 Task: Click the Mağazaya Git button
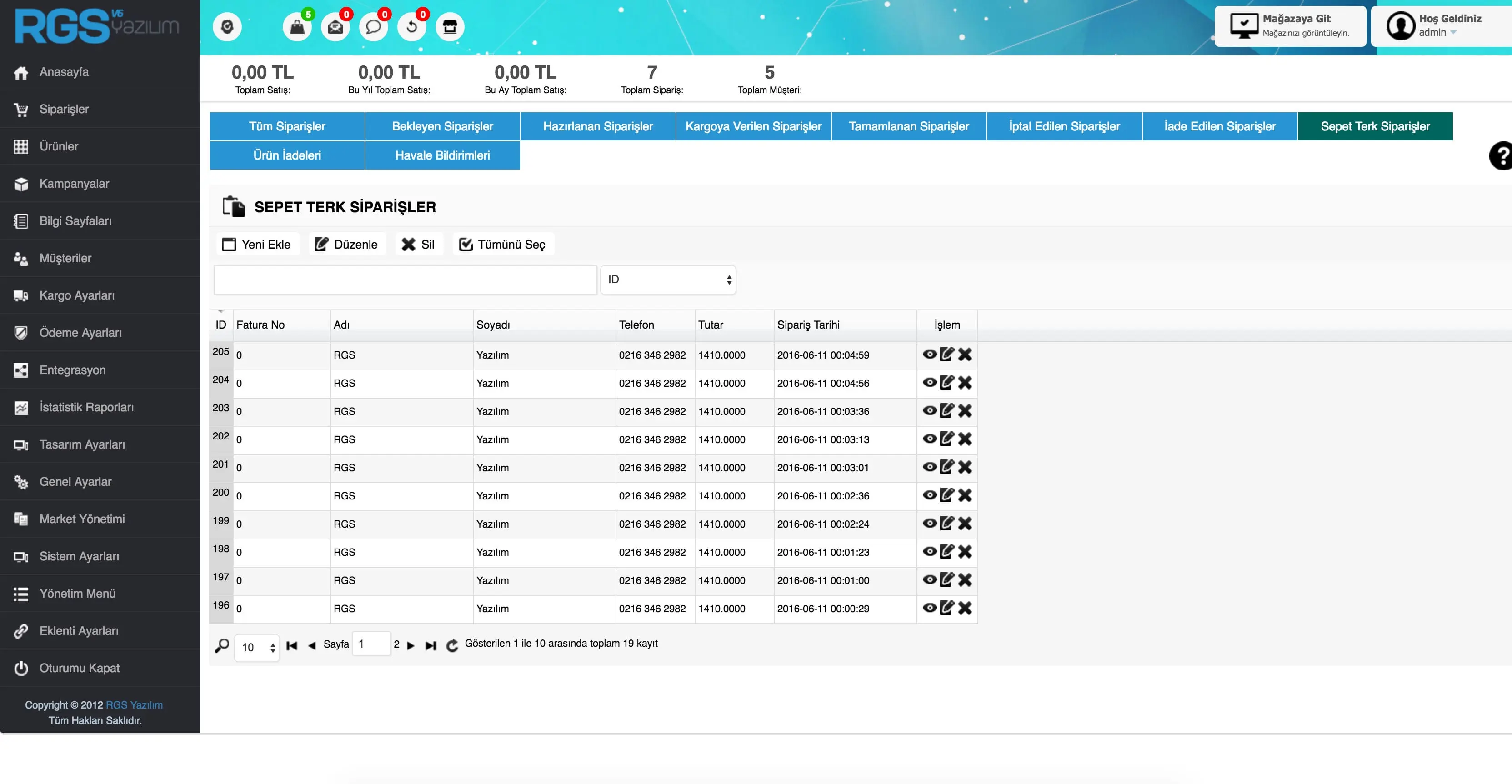1290,26
